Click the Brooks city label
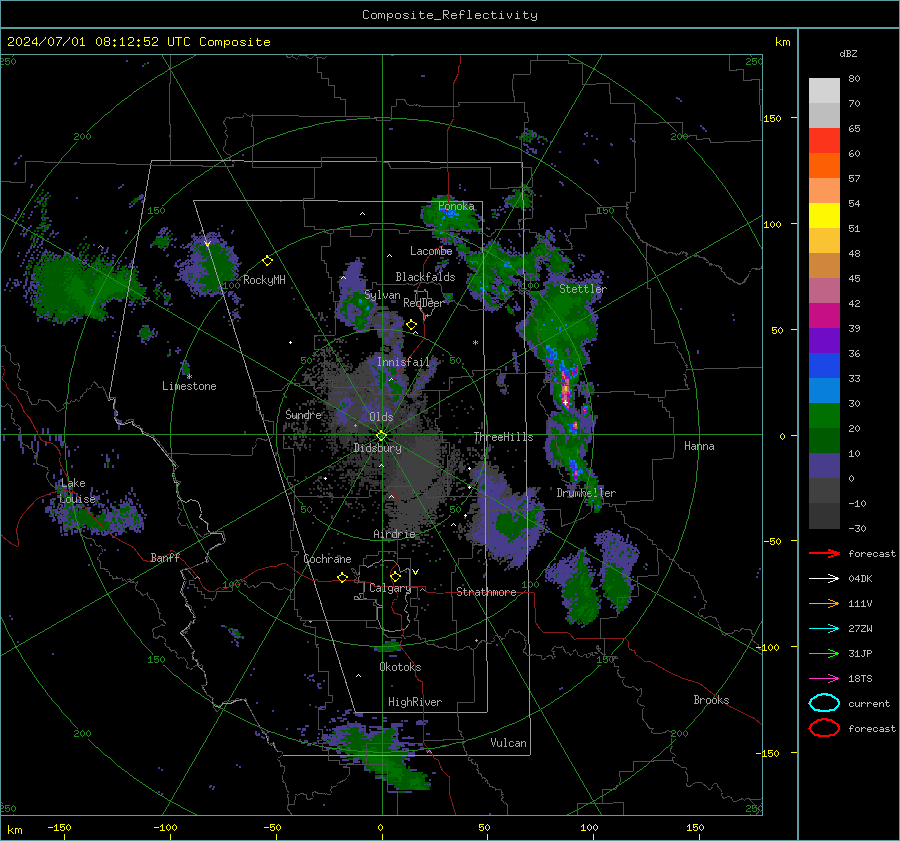Image resolution: width=900 pixels, height=841 pixels. click(x=711, y=700)
